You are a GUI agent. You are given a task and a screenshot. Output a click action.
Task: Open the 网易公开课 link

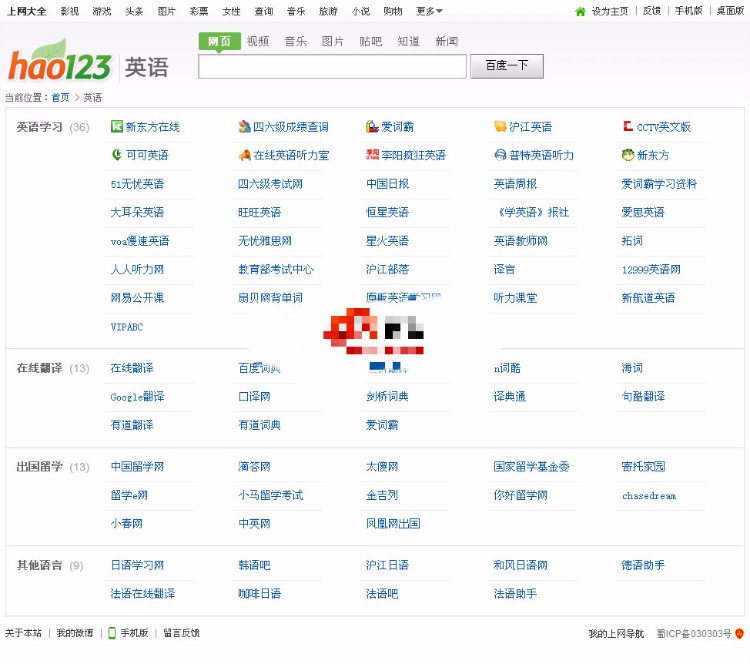(137, 298)
